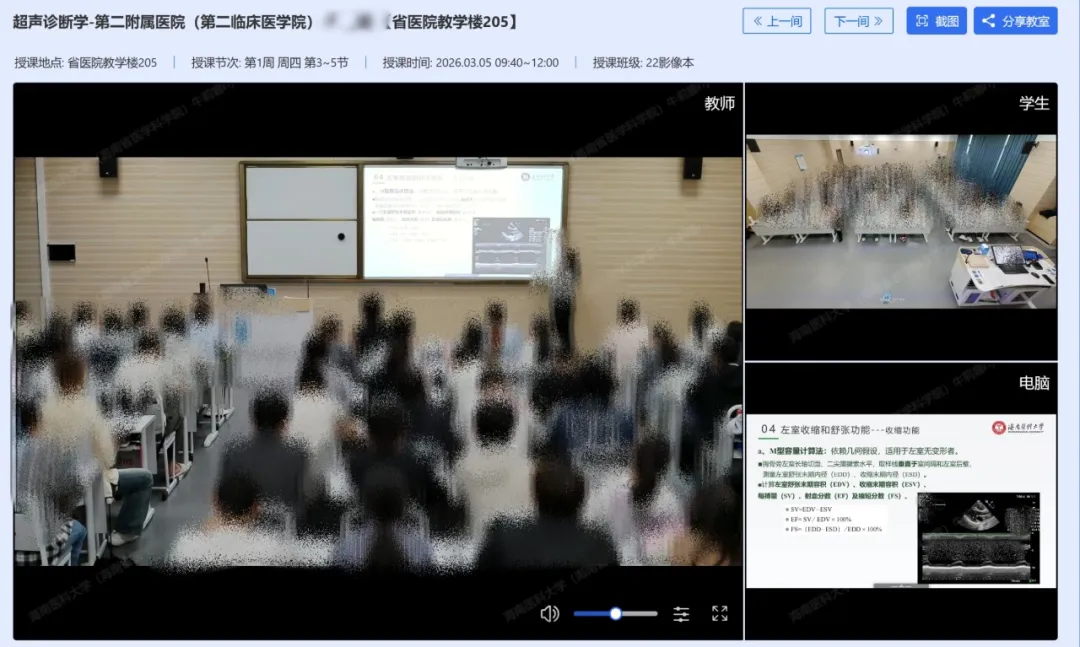
Task: Click the 授课班级 22影像本 class info
Action: tap(643, 62)
